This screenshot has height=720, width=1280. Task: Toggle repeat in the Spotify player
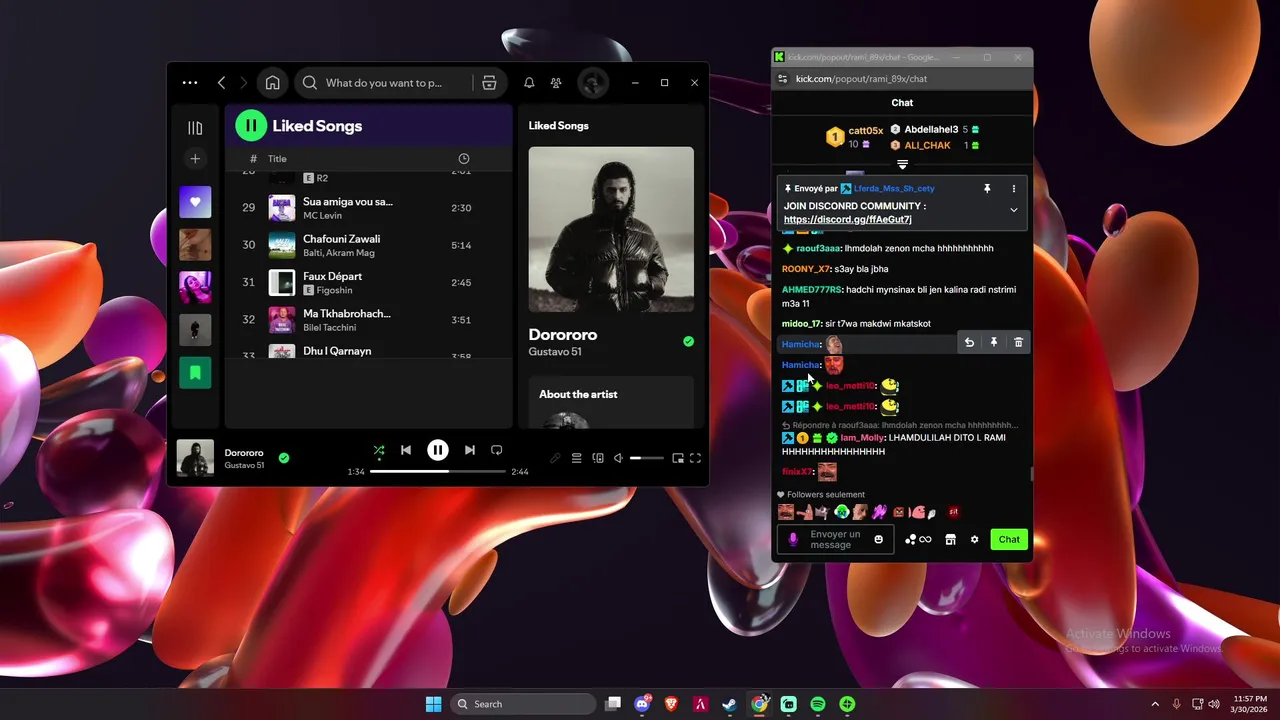pyautogui.click(x=497, y=450)
